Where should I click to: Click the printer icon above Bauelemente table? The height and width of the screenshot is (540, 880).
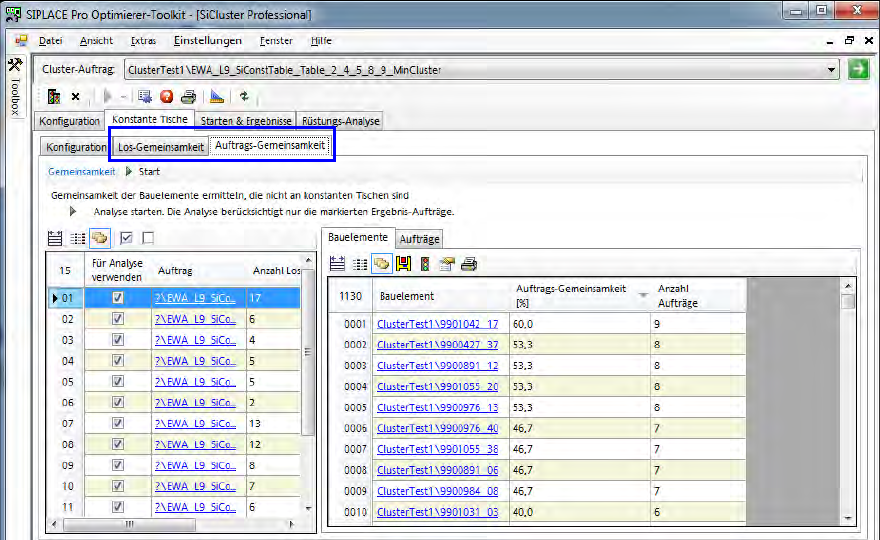[x=468, y=264]
